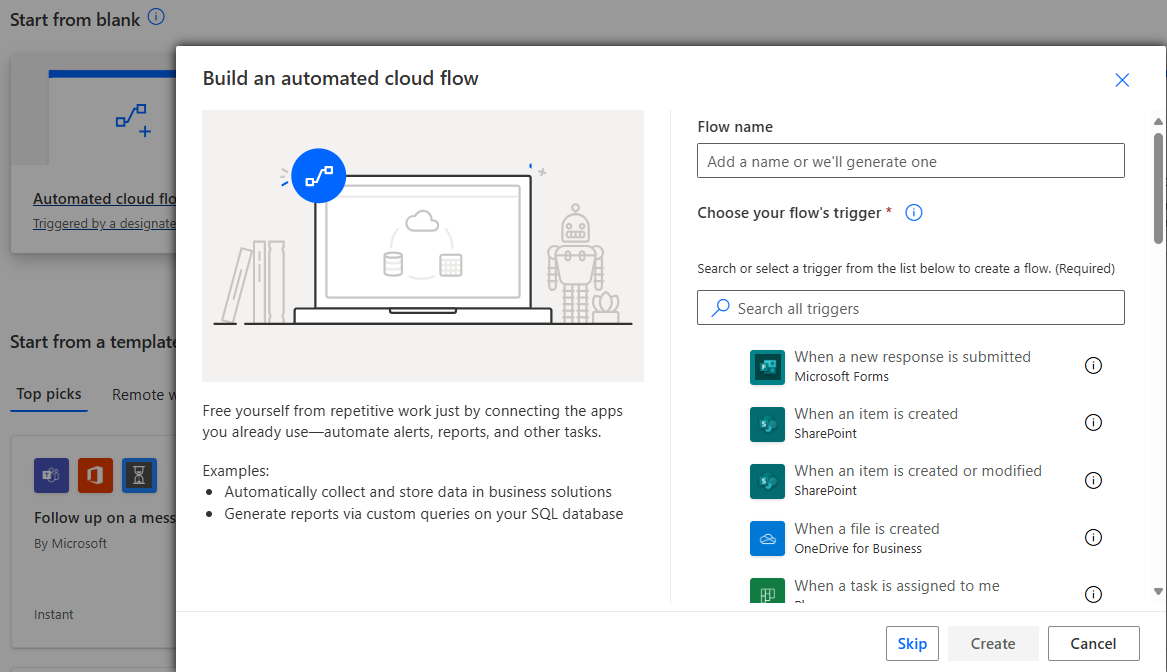Click the 'Search all triggers' box
Image resolution: width=1167 pixels, height=672 pixels.
910,307
